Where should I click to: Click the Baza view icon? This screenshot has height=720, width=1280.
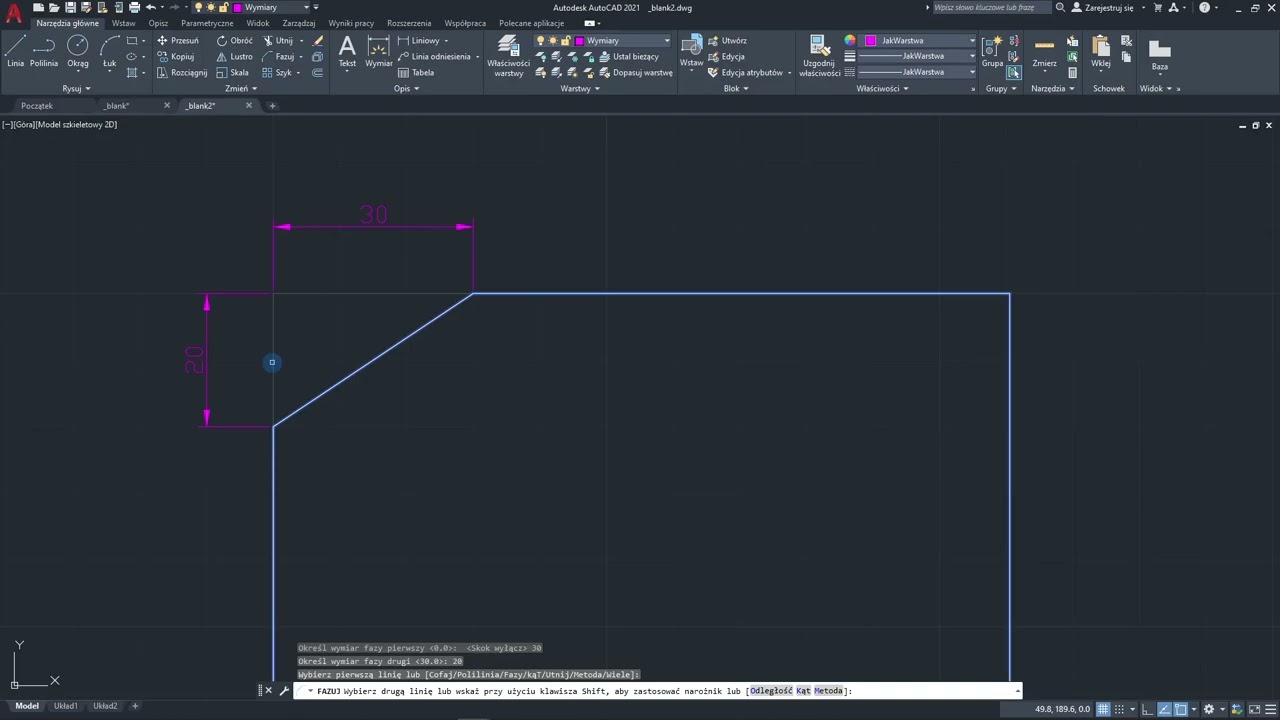pos(1160,55)
